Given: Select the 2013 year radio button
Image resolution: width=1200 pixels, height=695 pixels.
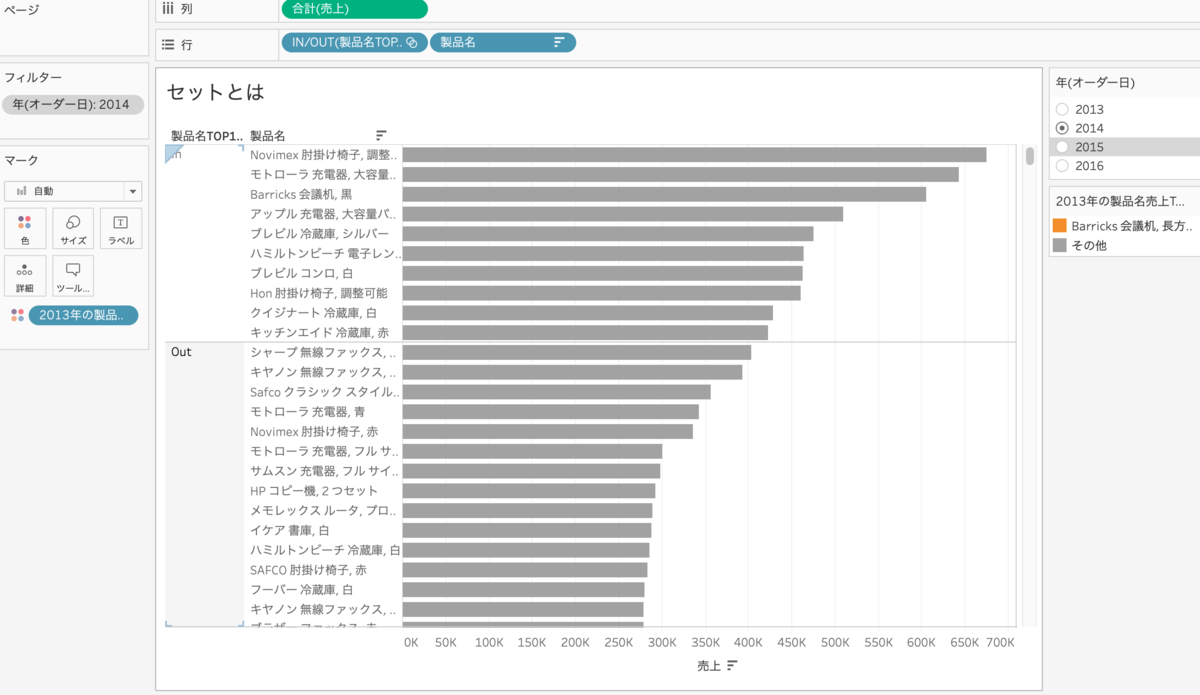Looking at the screenshot, I should [1062, 109].
